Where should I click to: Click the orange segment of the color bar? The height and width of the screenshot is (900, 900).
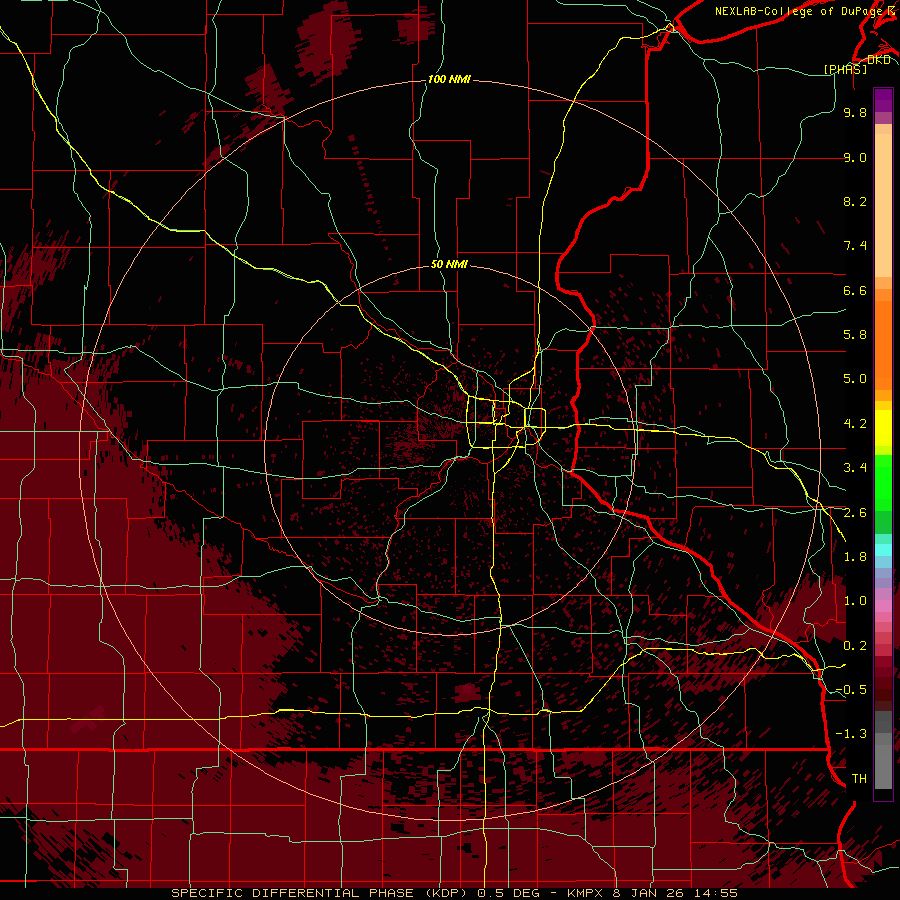pos(883,346)
